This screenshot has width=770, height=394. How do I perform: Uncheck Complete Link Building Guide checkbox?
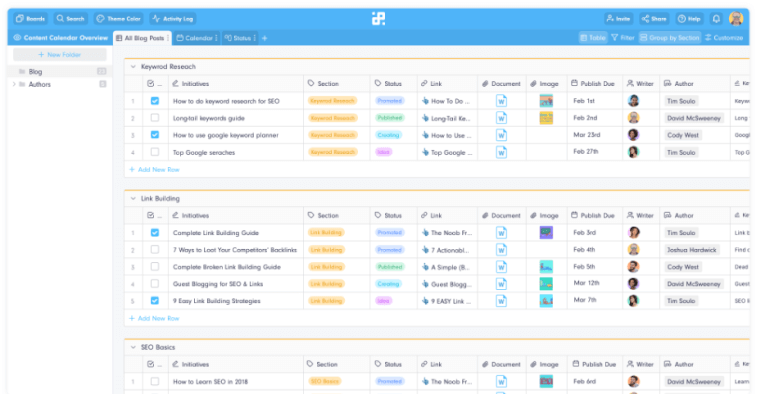(x=155, y=232)
